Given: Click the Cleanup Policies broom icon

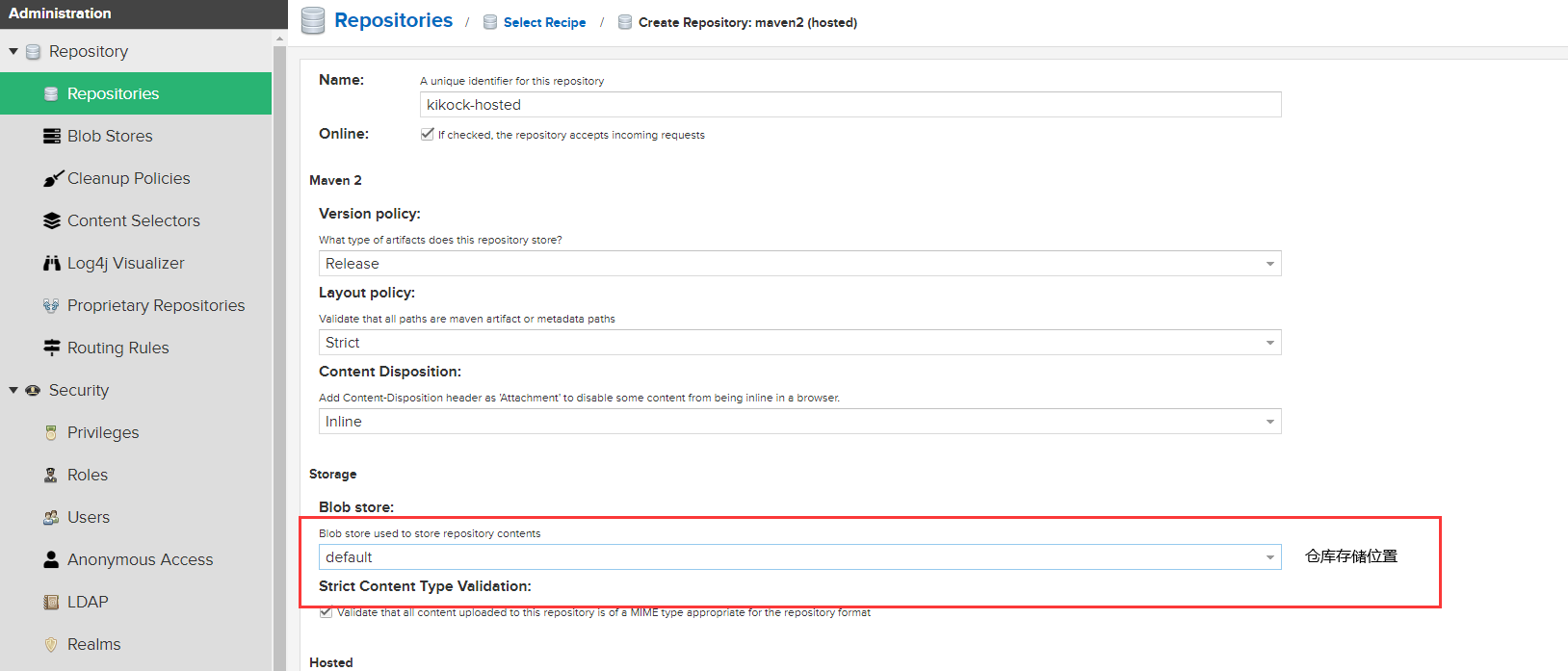Looking at the screenshot, I should (53, 179).
